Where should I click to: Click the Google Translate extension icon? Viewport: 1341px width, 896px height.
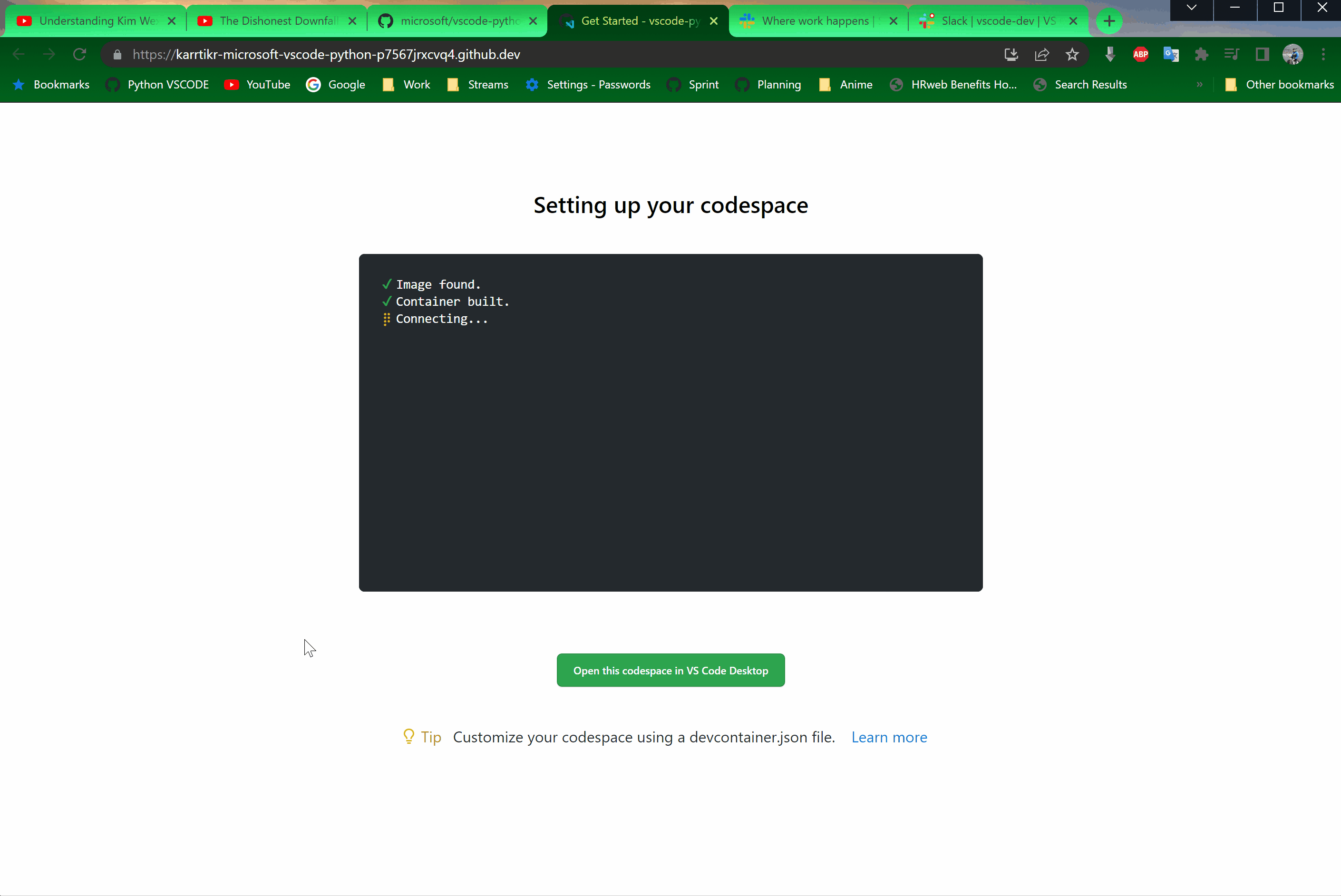click(x=1171, y=54)
